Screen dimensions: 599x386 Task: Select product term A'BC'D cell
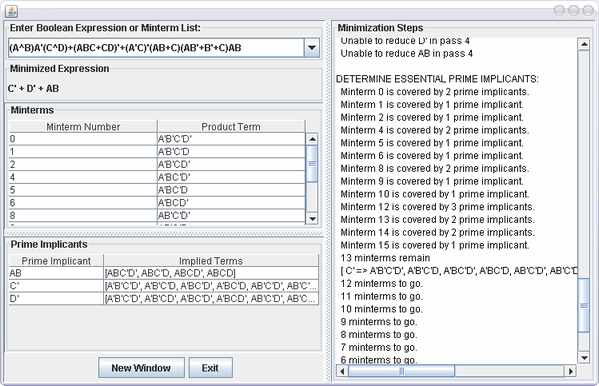pyautogui.click(x=231, y=190)
